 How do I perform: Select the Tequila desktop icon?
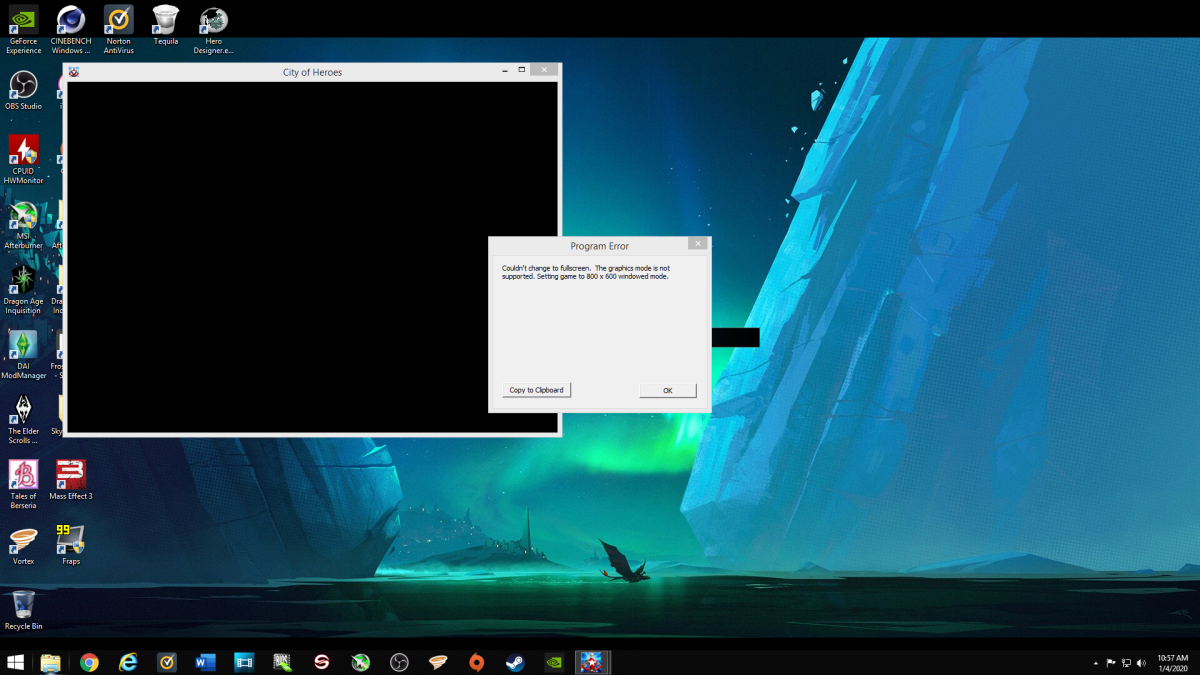tap(166, 25)
